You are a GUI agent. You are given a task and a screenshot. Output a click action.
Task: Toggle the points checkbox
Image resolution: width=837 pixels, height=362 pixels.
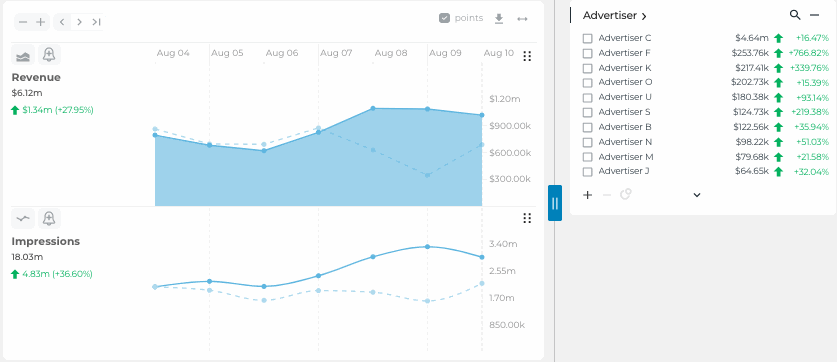pyautogui.click(x=444, y=18)
